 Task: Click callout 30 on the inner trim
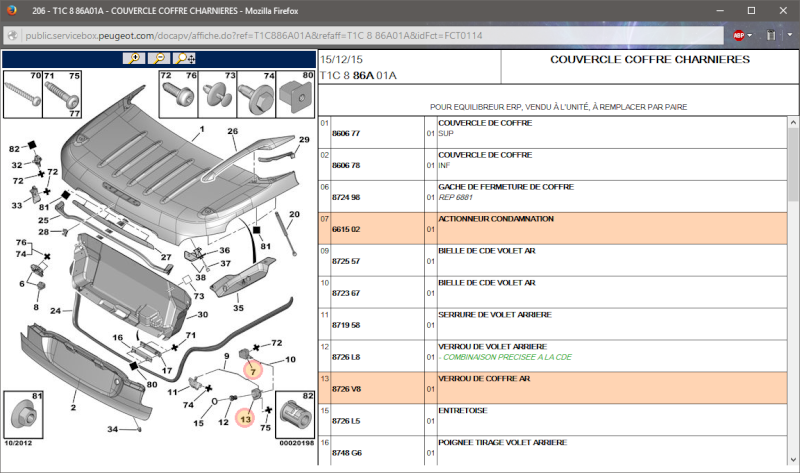point(203,314)
